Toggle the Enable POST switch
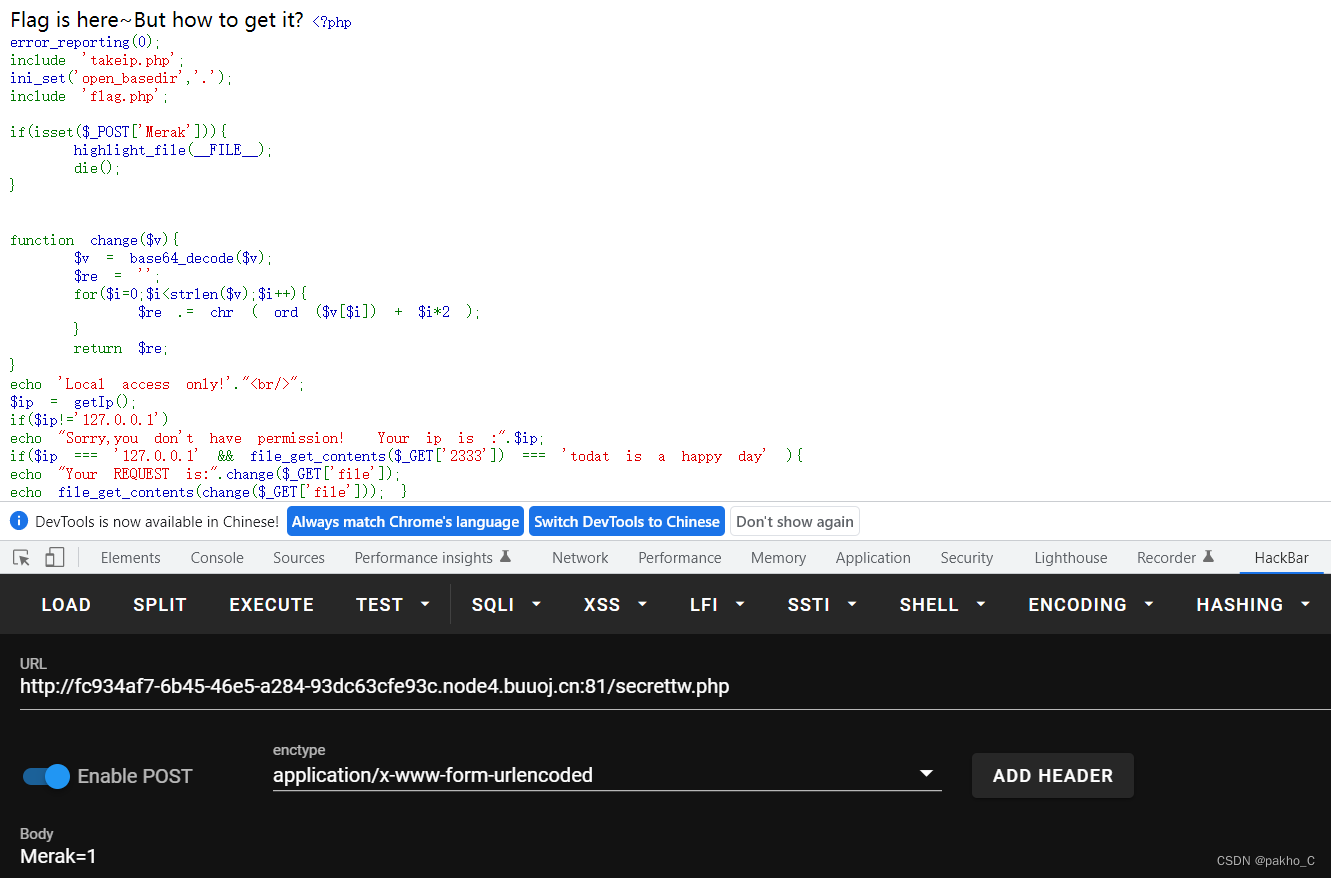Image resolution: width=1331 pixels, height=878 pixels. (x=46, y=776)
